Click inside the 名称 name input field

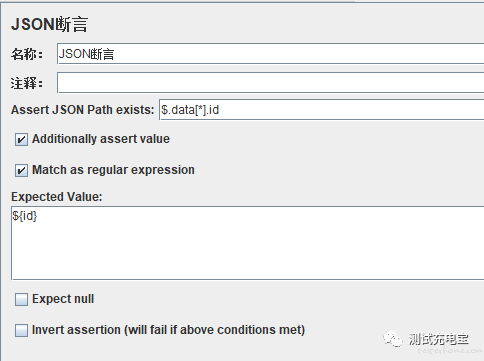tap(270, 53)
